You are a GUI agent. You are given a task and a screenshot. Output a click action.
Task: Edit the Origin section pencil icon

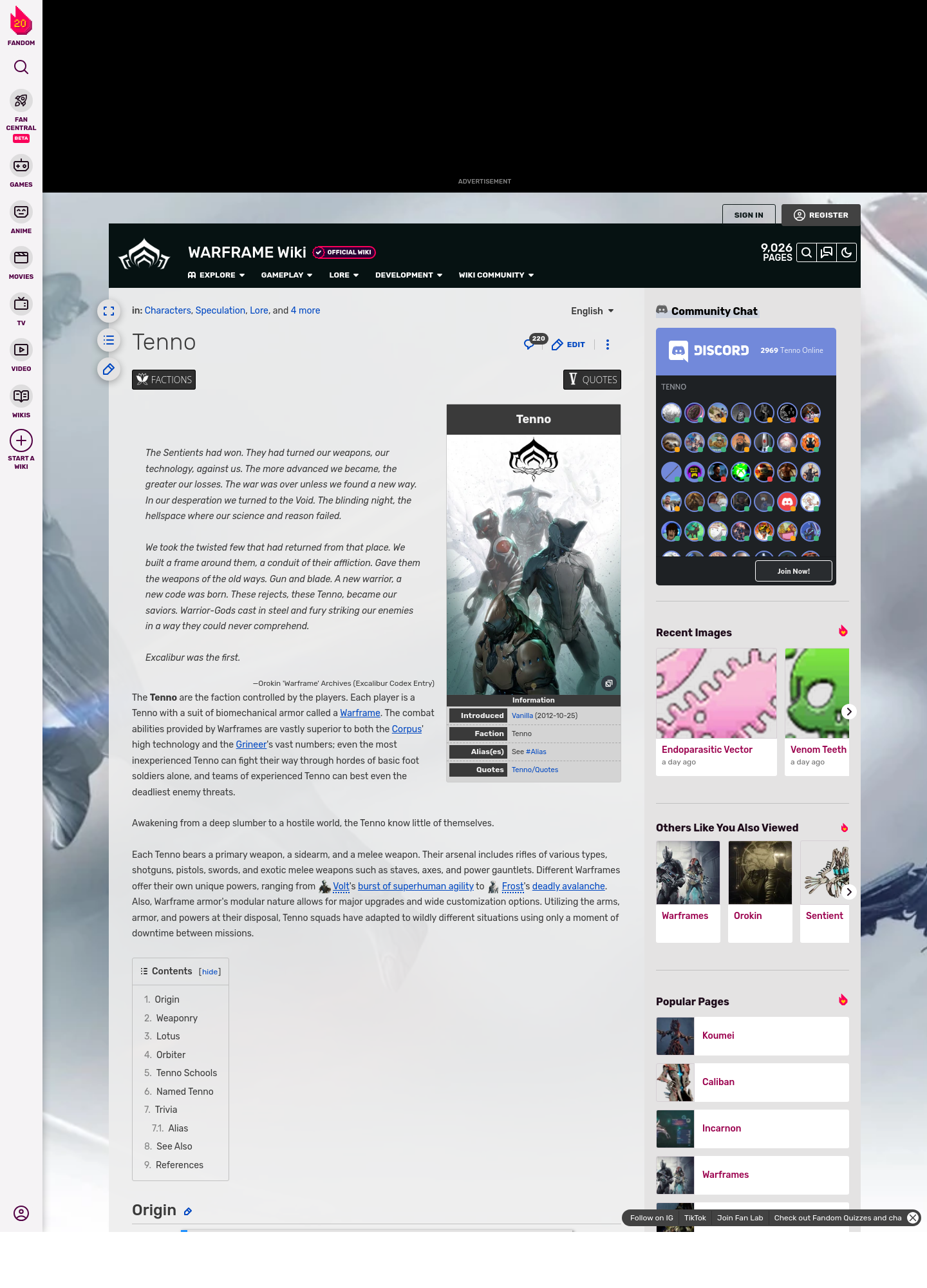click(x=188, y=1211)
